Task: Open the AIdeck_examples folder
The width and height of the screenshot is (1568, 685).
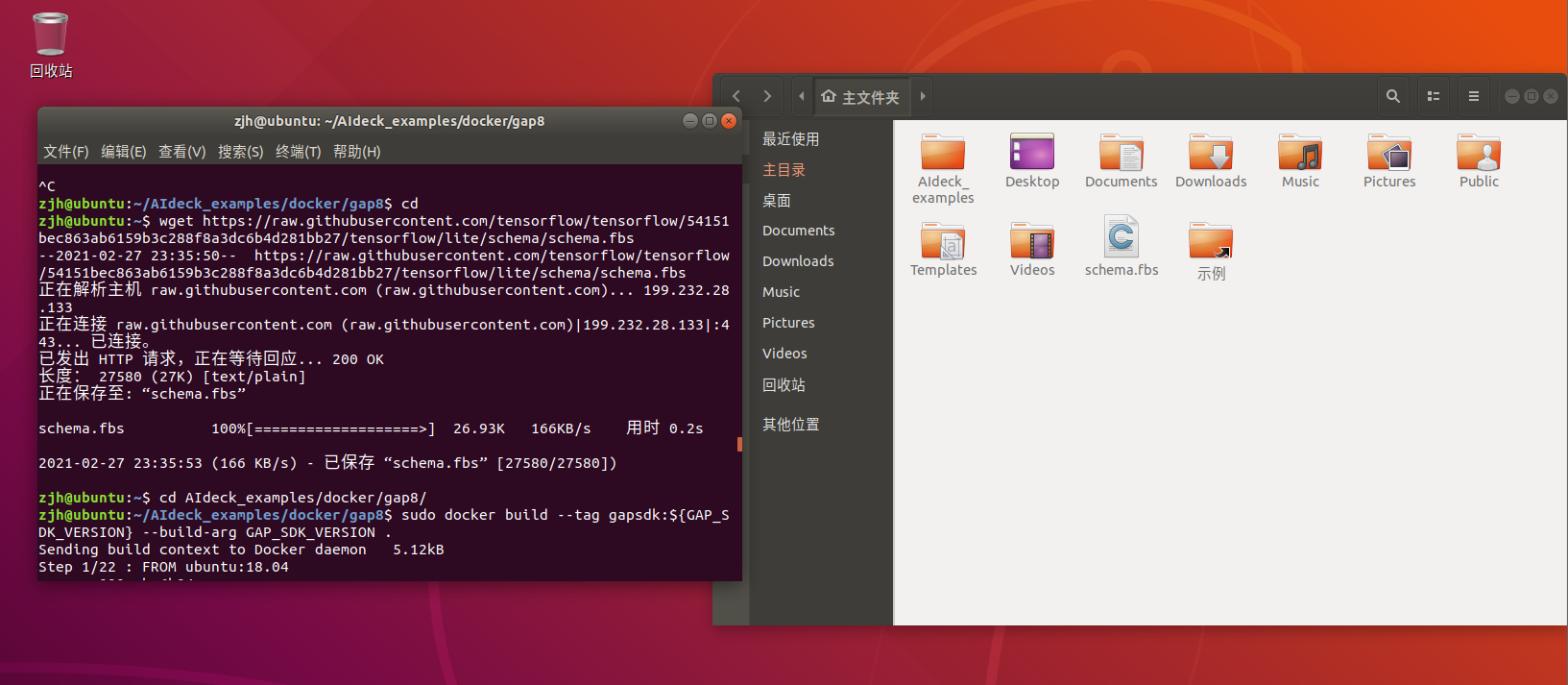Action: [943, 154]
